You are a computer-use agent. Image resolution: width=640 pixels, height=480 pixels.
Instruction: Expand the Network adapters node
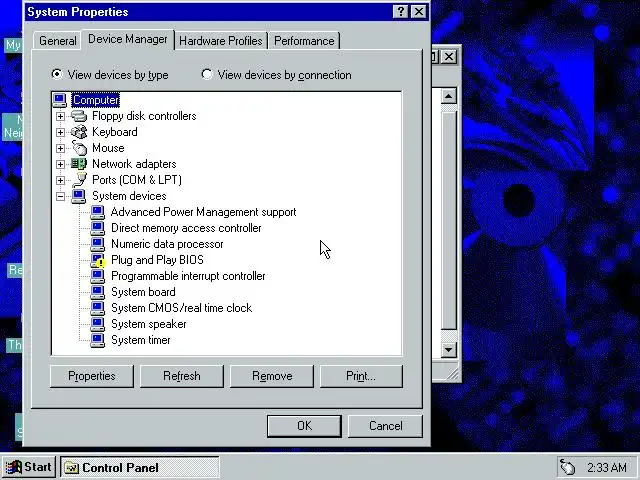(x=60, y=164)
